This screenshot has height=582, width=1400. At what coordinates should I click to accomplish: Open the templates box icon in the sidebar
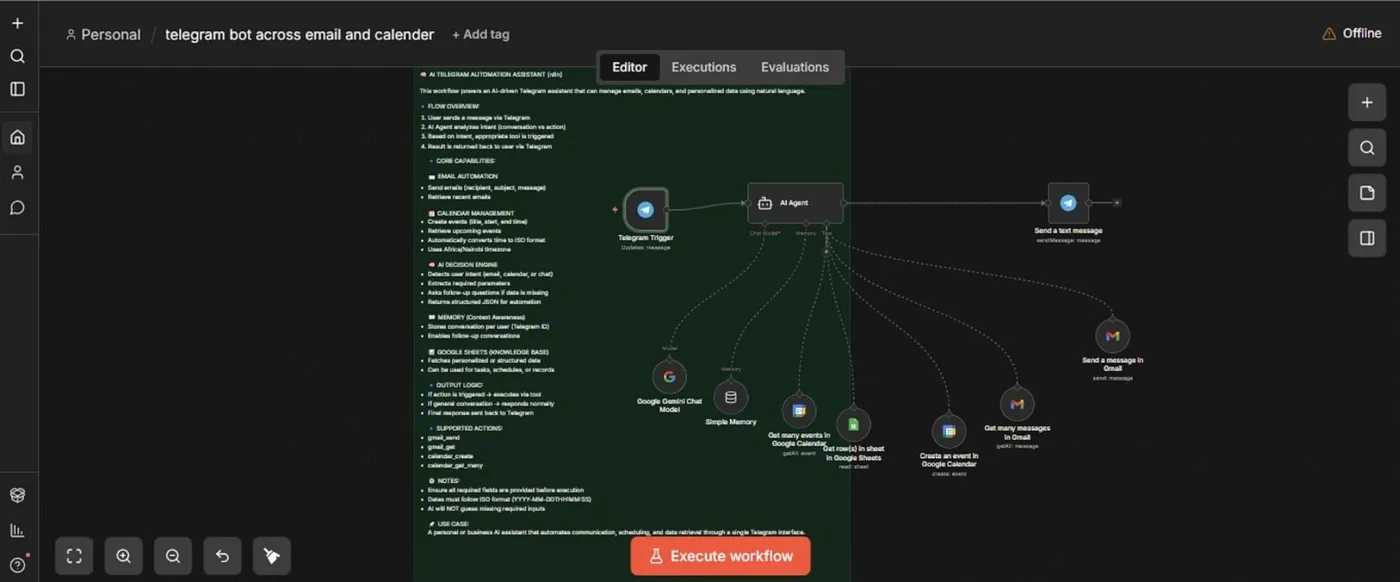click(17, 495)
